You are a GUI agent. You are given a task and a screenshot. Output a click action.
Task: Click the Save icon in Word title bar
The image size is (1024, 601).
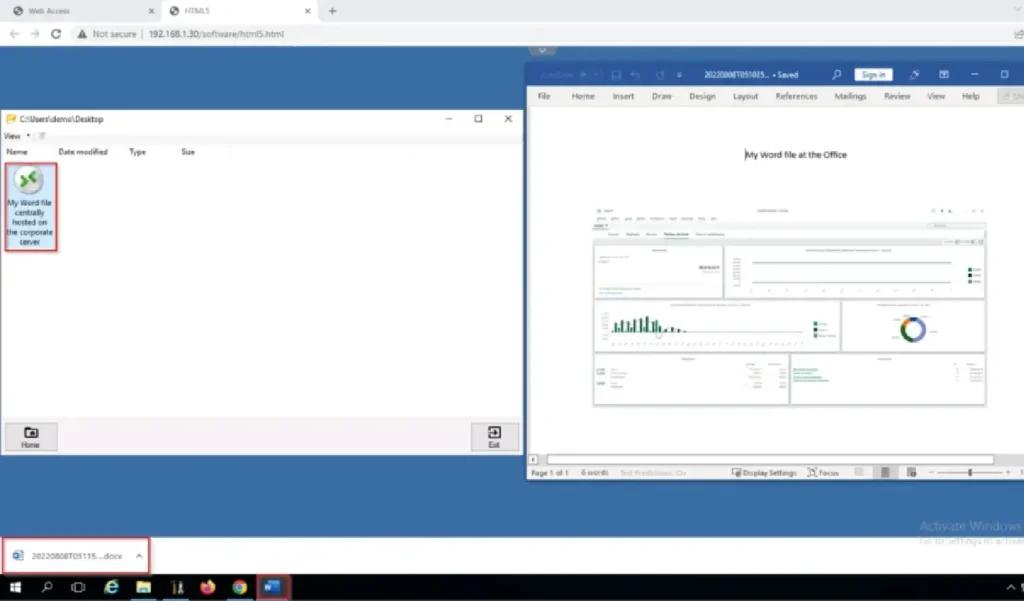616,75
